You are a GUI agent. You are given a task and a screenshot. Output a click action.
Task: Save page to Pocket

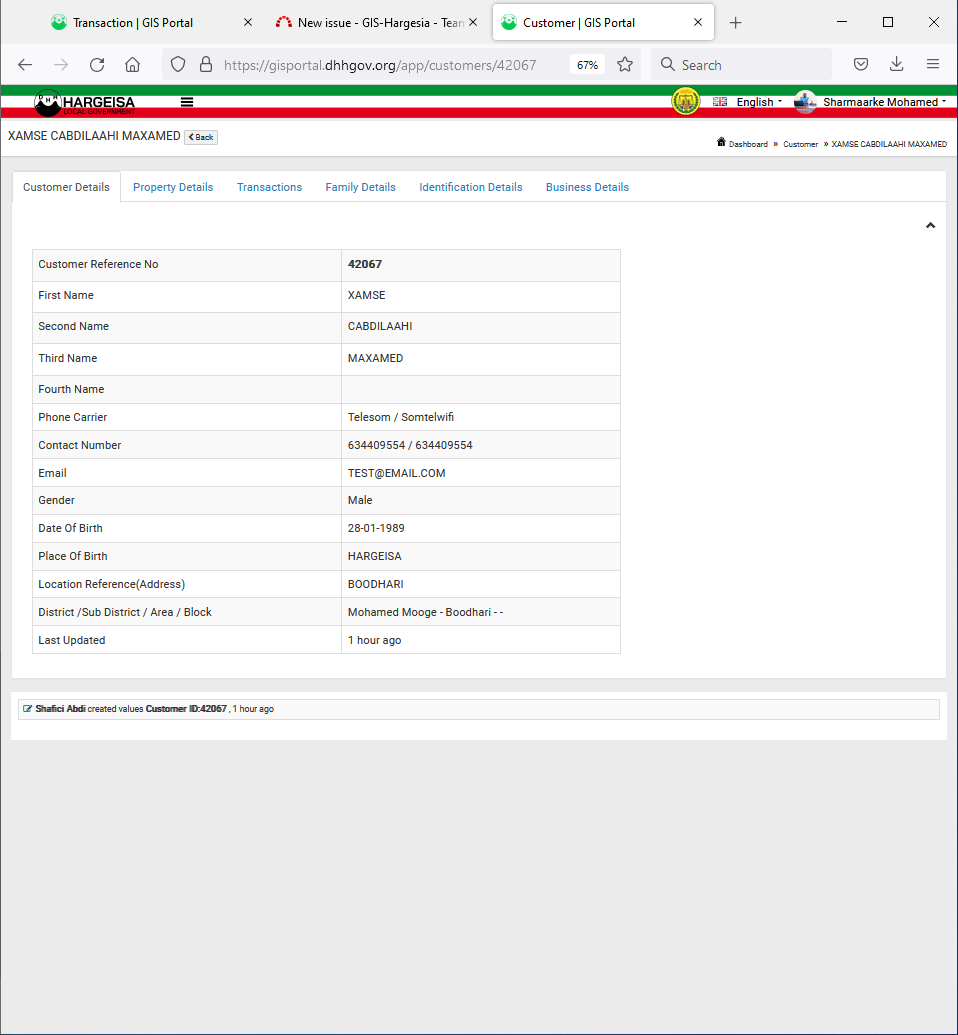tap(860, 65)
